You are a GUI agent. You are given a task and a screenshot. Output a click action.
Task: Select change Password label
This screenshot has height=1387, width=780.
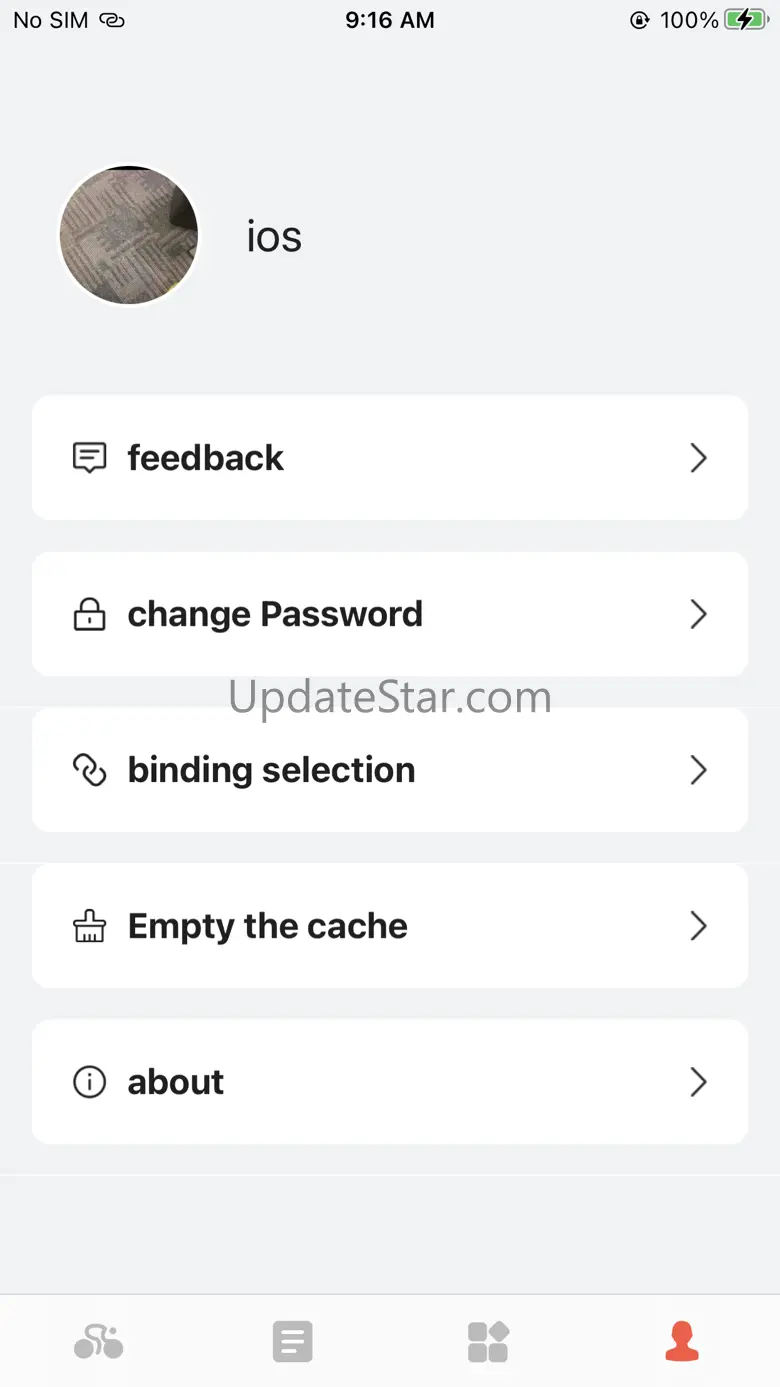tap(275, 614)
